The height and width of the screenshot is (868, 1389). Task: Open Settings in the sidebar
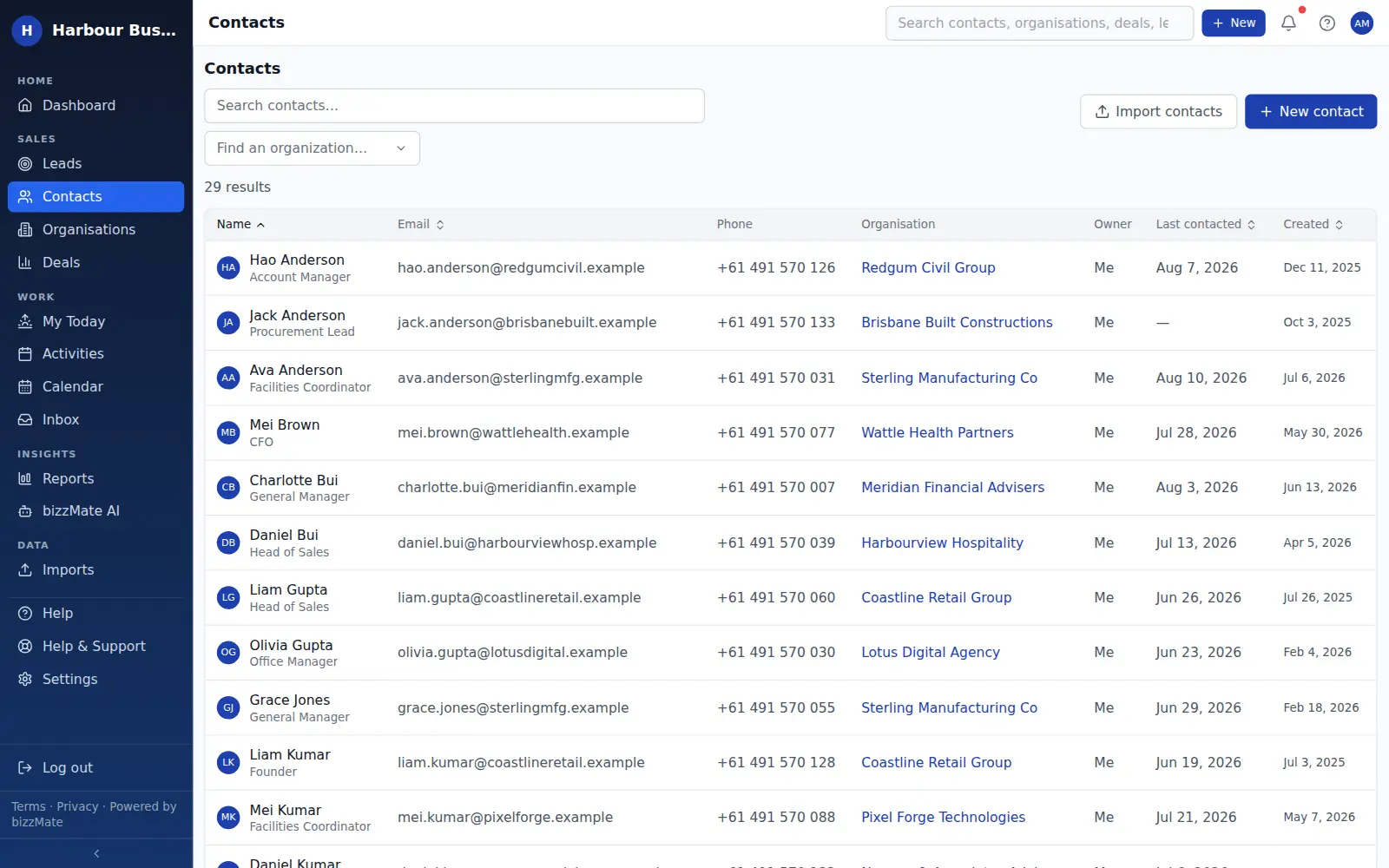[x=95, y=679]
